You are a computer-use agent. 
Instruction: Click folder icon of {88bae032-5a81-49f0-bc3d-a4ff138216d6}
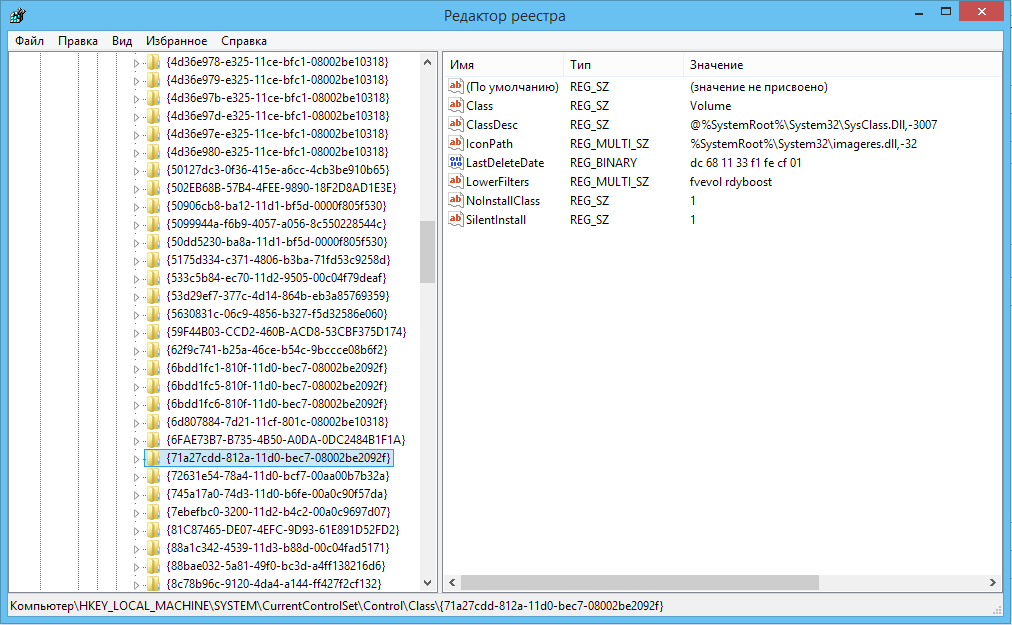tap(153, 566)
